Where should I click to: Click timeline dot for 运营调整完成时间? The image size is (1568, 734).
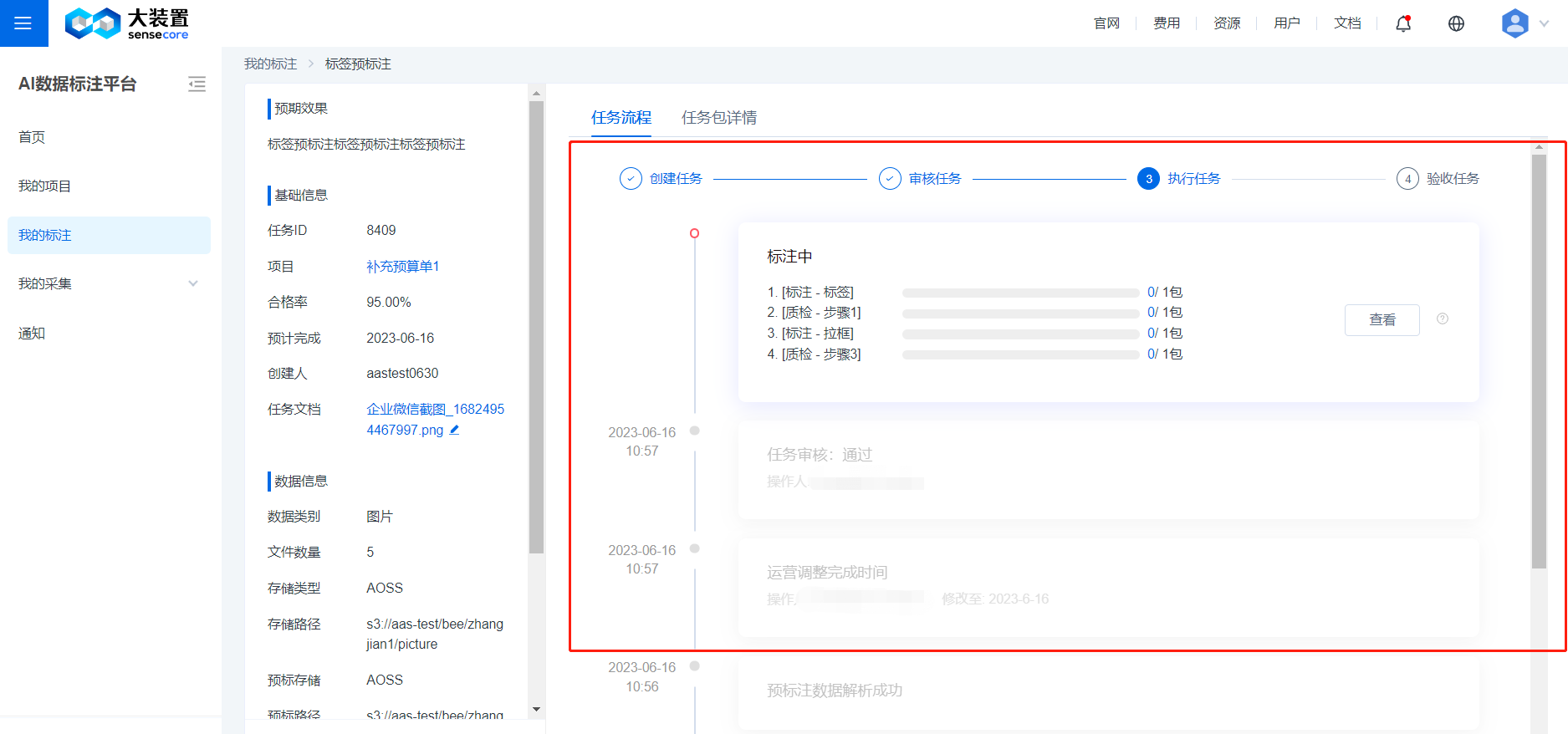click(694, 549)
